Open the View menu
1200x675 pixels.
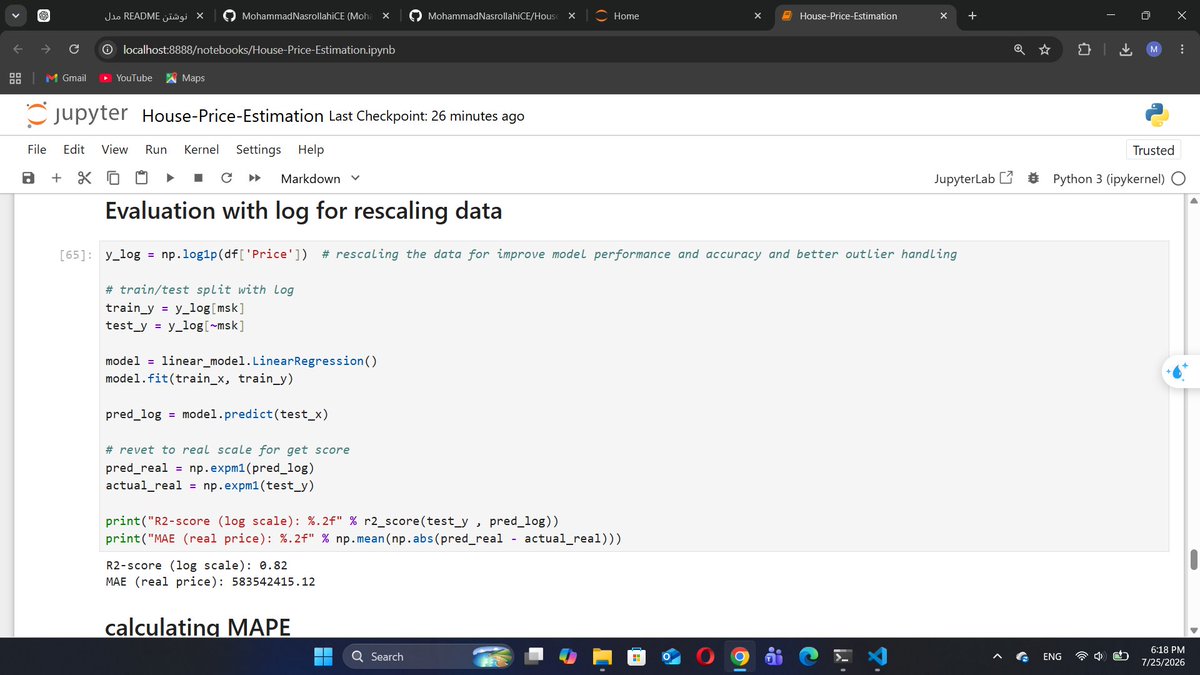pyautogui.click(x=114, y=149)
